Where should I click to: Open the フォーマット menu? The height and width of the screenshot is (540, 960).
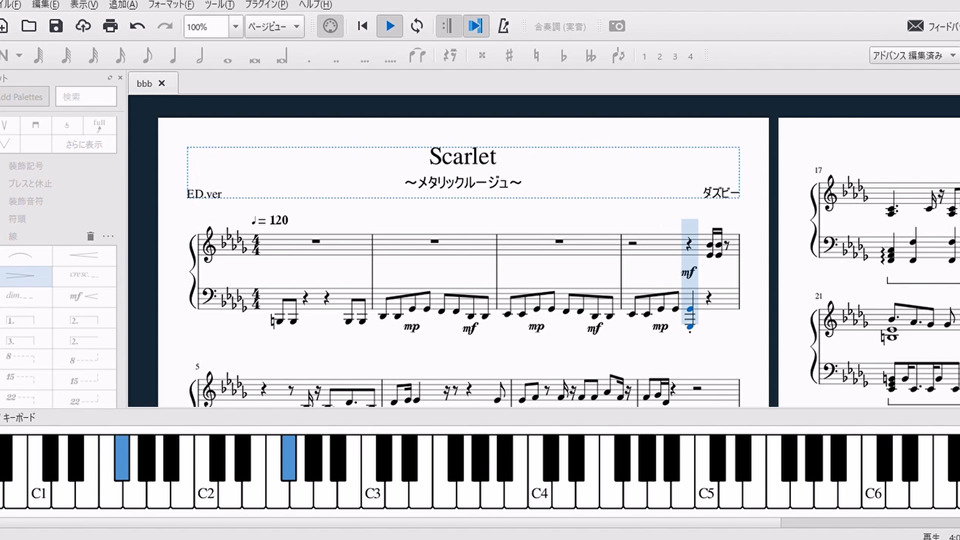(x=170, y=5)
